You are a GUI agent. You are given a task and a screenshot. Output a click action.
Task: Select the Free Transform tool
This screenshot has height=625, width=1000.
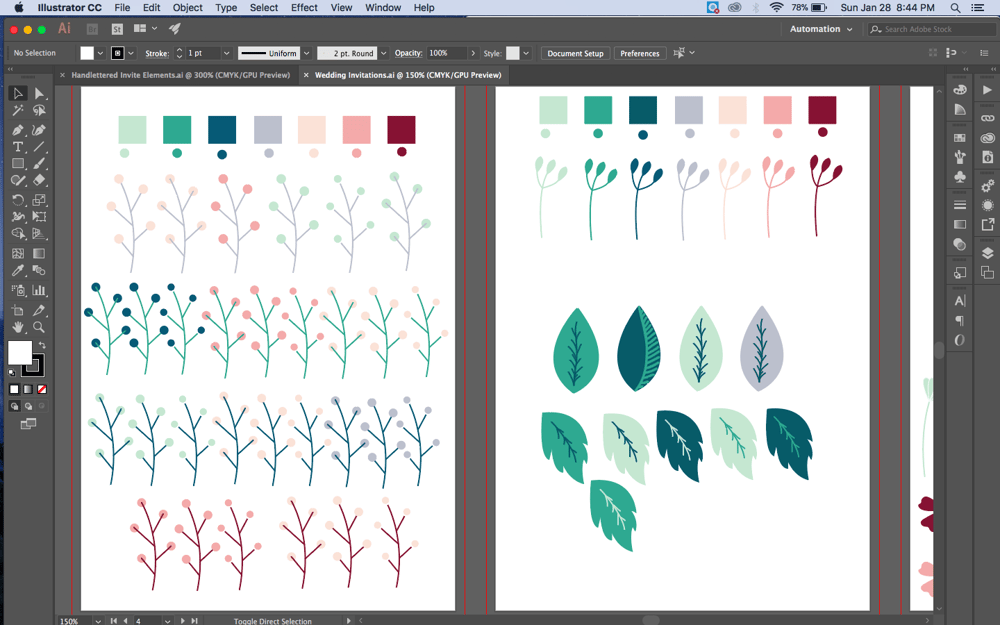click(39, 217)
